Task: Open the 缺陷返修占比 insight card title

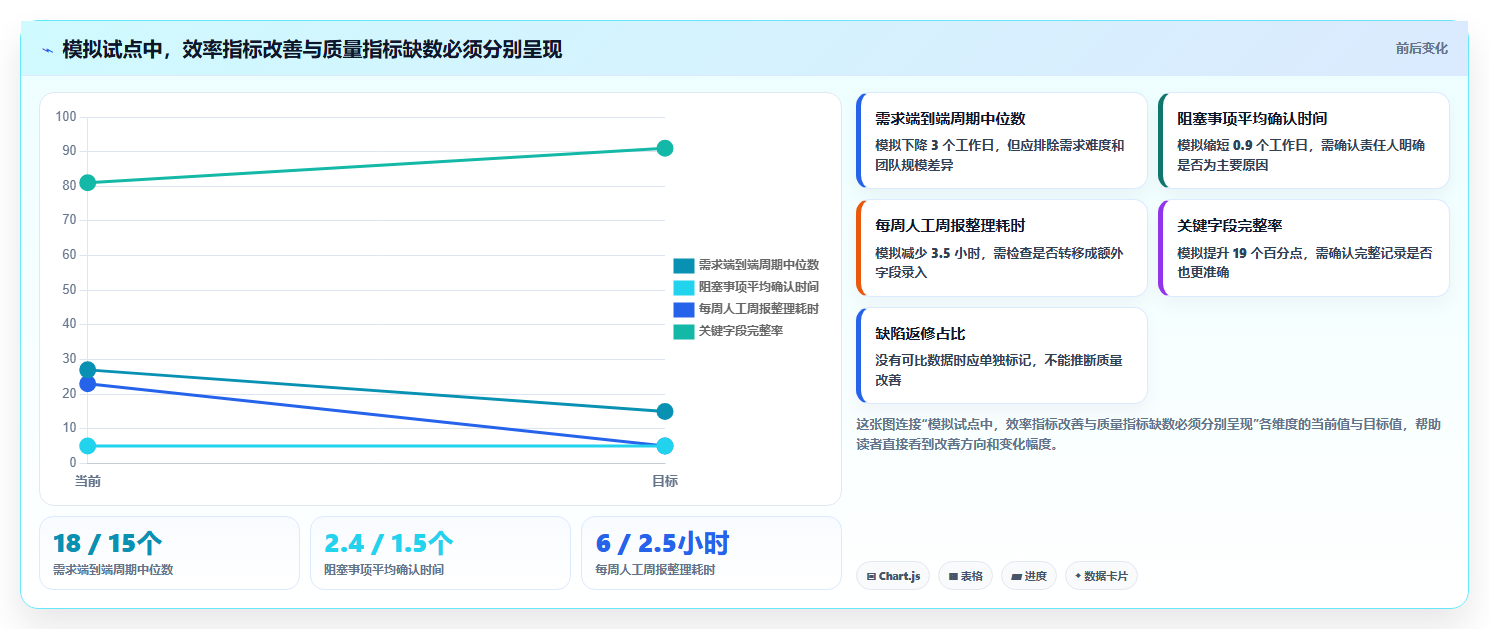Action: pyautogui.click(x=920, y=334)
